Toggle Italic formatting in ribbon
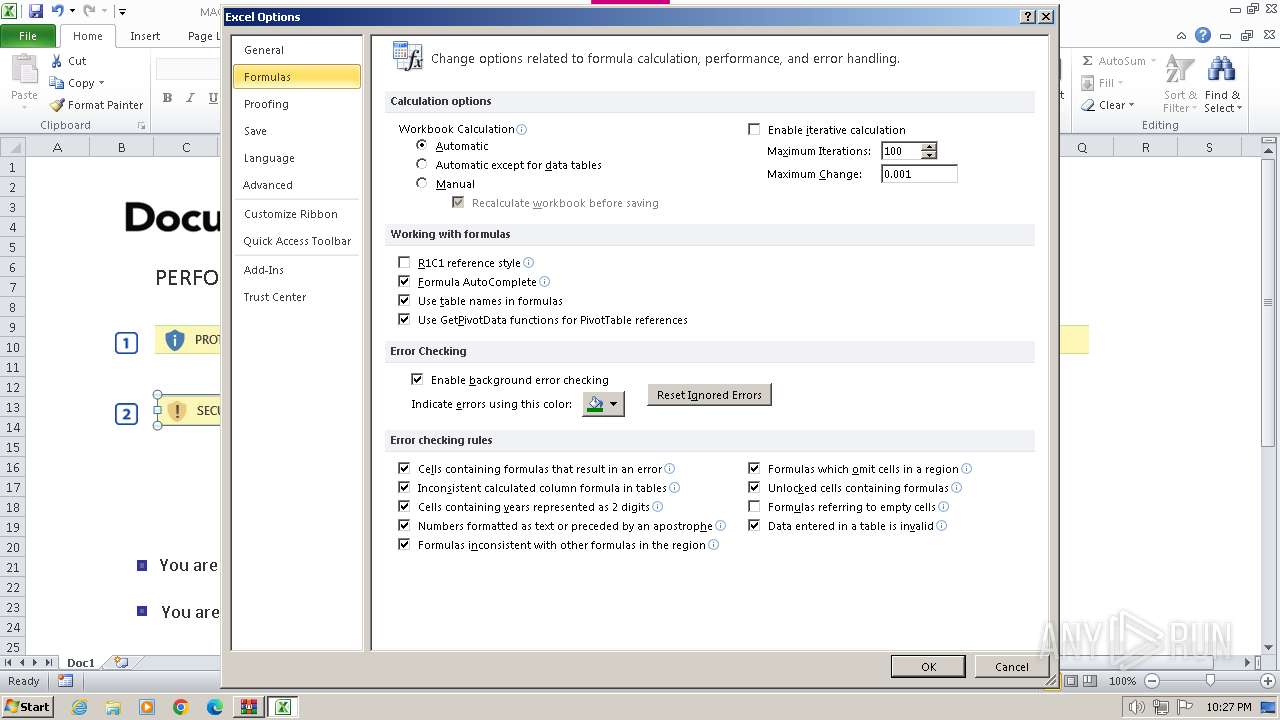The width and height of the screenshot is (1280, 720). click(190, 97)
